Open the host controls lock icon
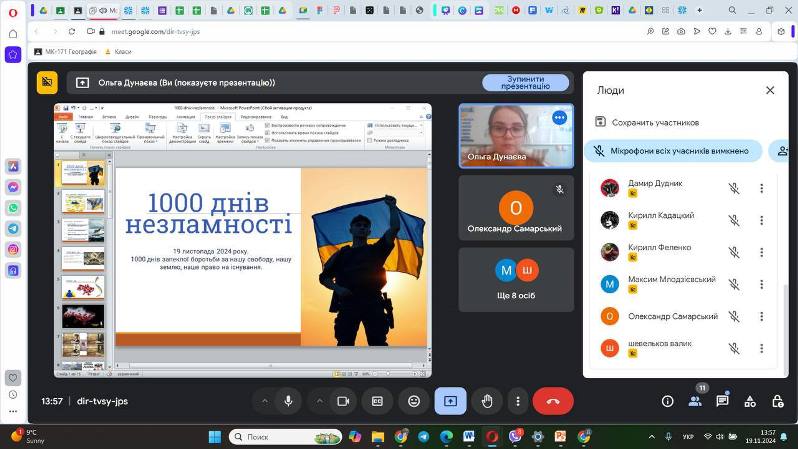The height and width of the screenshot is (449, 798). click(x=777, y=401)
